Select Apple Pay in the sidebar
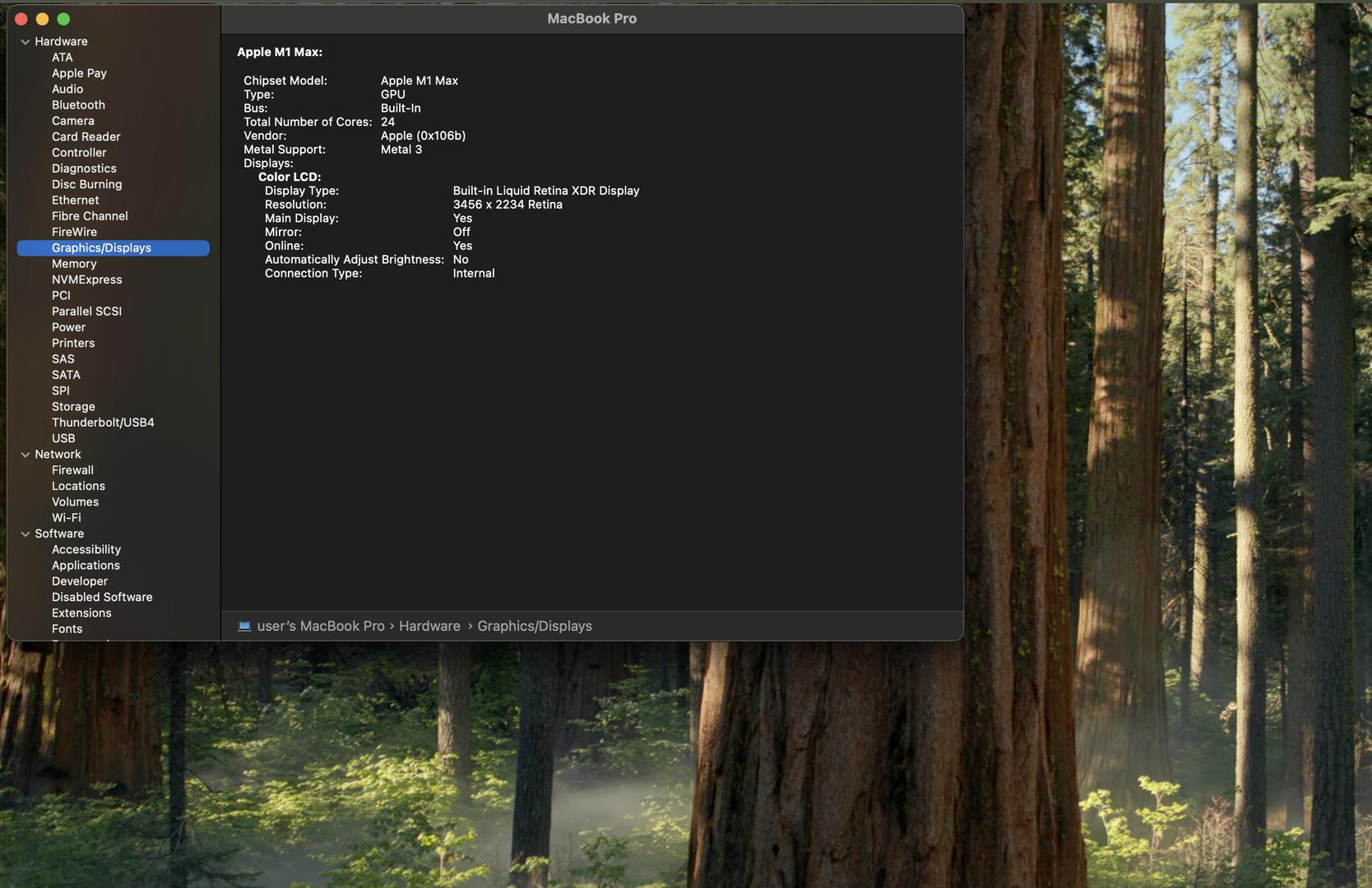 tap(79, 73)
